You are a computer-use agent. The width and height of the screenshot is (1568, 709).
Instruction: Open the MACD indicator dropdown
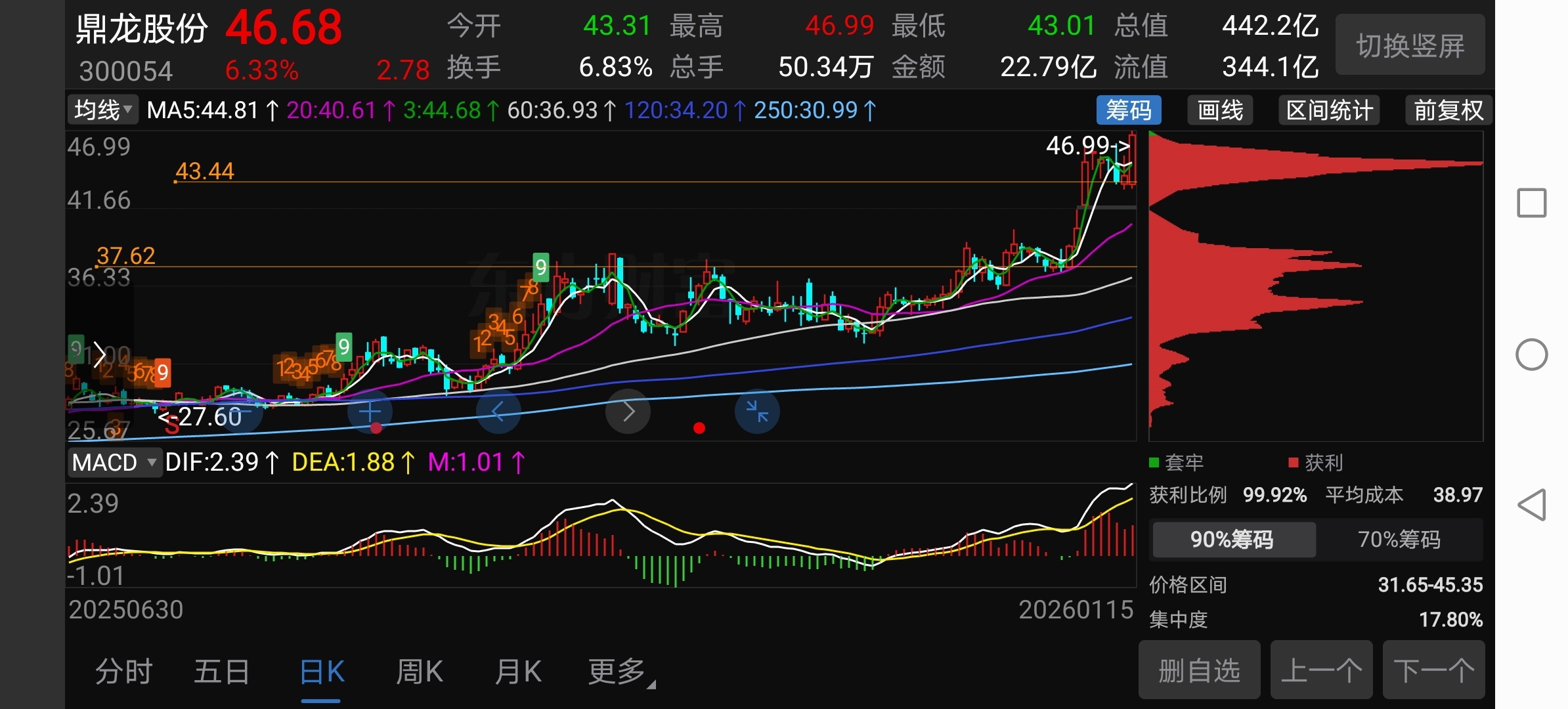tap(114, 463)
